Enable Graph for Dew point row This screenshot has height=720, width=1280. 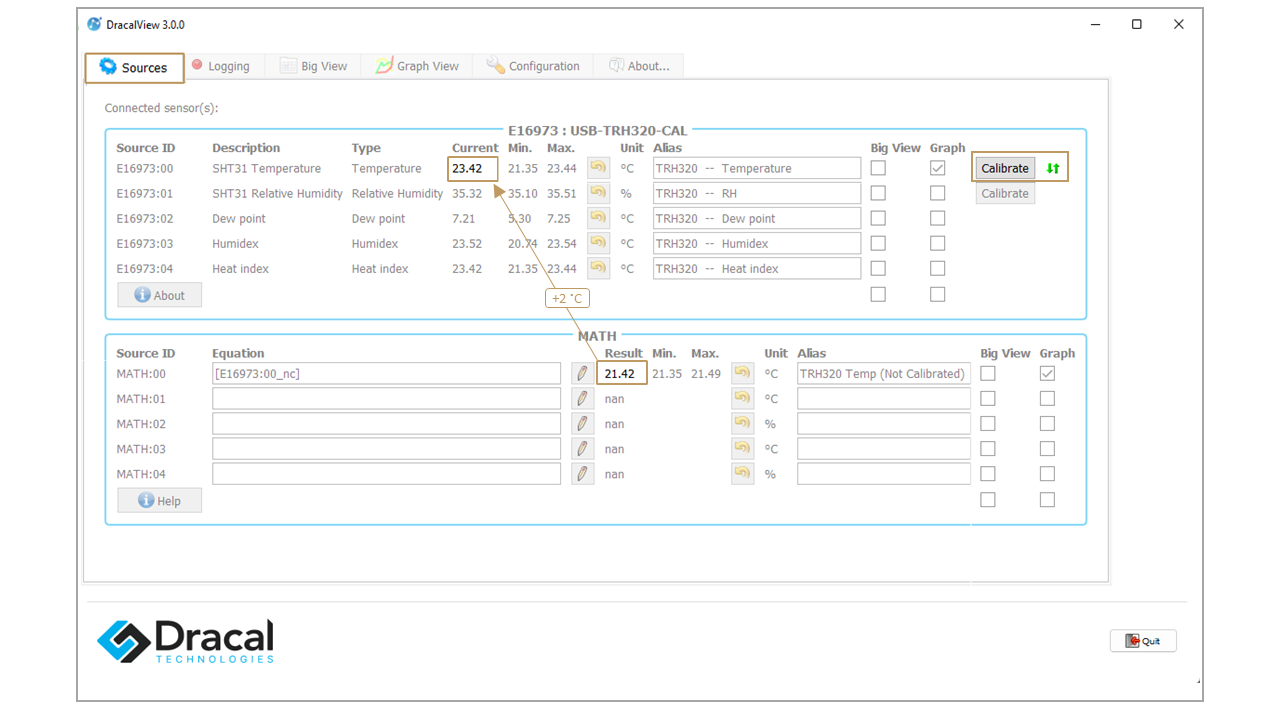coord(937,218)
